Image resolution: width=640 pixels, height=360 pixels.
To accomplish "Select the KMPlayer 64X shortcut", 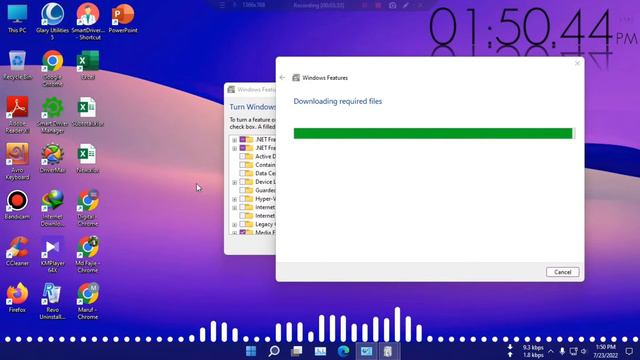I will [x=52, y=255].
